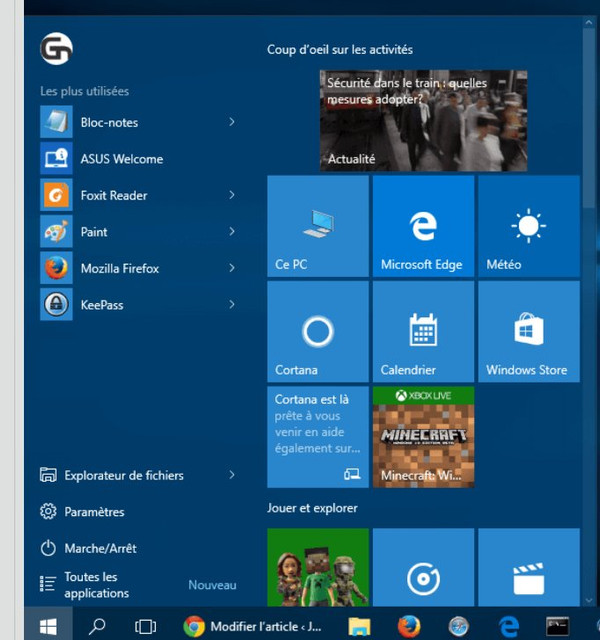Open Paint application
This screenshot has height=640, width=600.
(x=139, y=231)
